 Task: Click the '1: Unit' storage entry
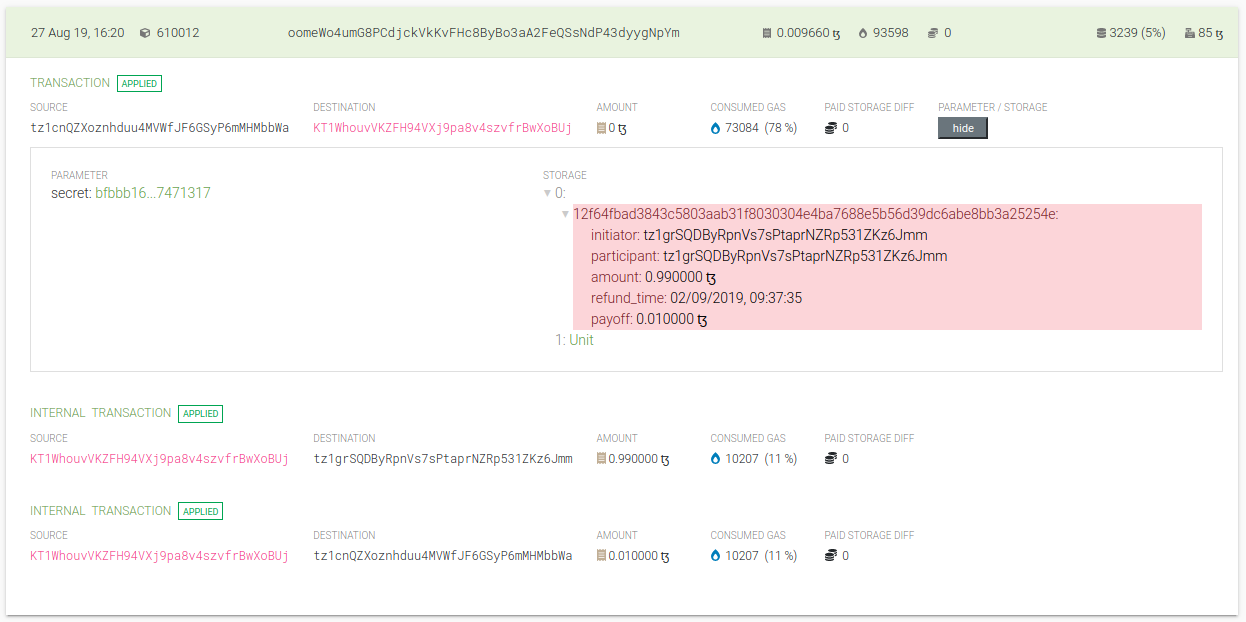[574, 340]
